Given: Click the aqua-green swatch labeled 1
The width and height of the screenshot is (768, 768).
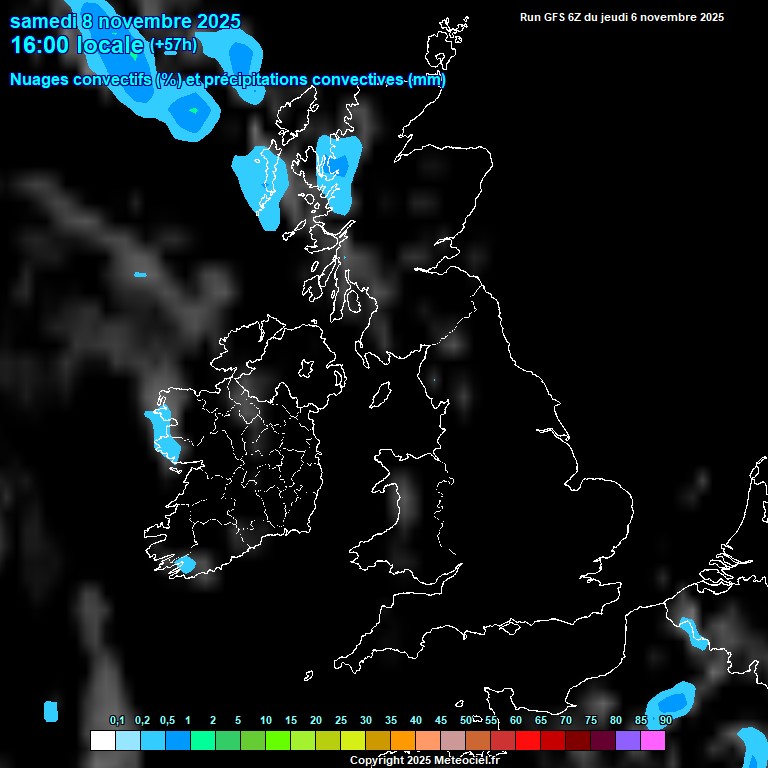Looking at the screenshot, I should (202, 740).
